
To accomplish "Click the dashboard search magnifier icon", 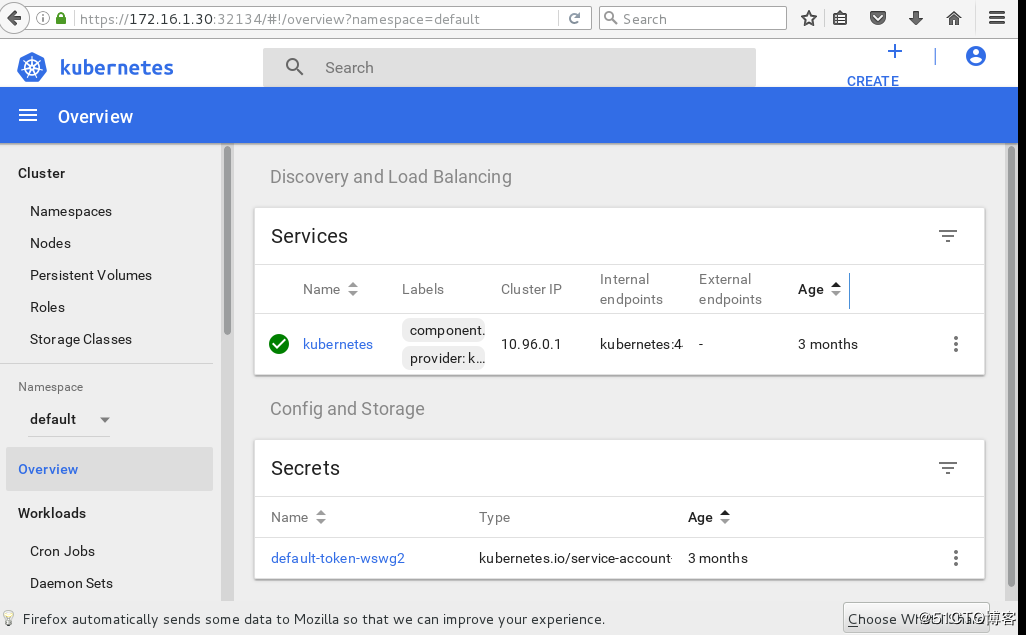I will pos(294,67).
